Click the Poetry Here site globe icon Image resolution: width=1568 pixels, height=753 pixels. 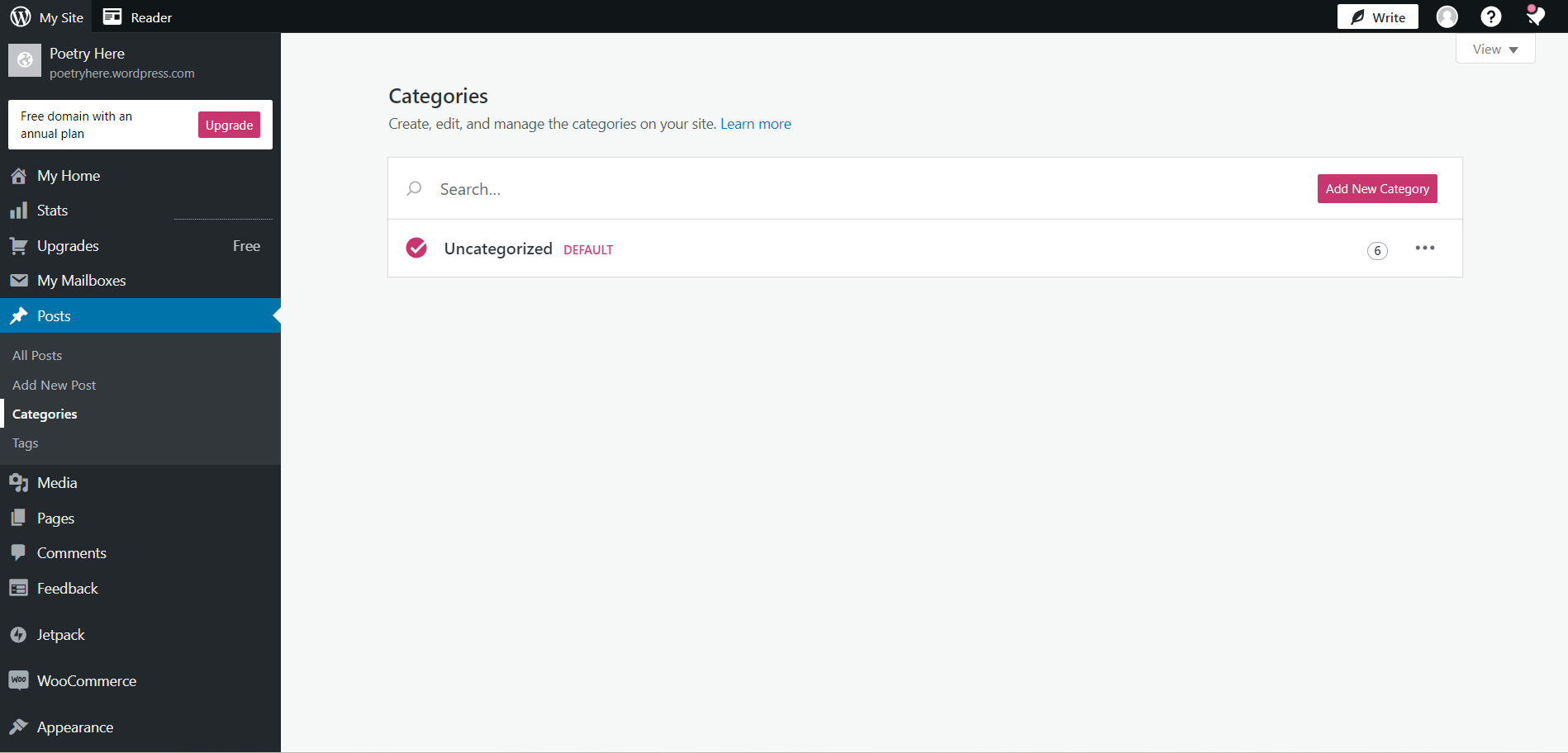pyautogui.click(x=25, y=60)
